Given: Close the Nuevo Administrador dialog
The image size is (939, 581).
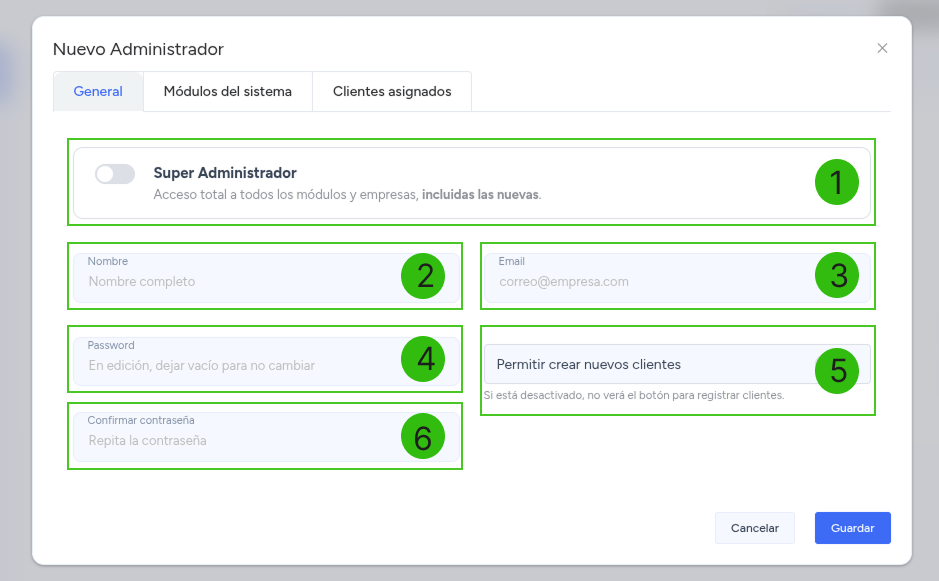Looking at the screenshot, I should click(x=882, y=48).
